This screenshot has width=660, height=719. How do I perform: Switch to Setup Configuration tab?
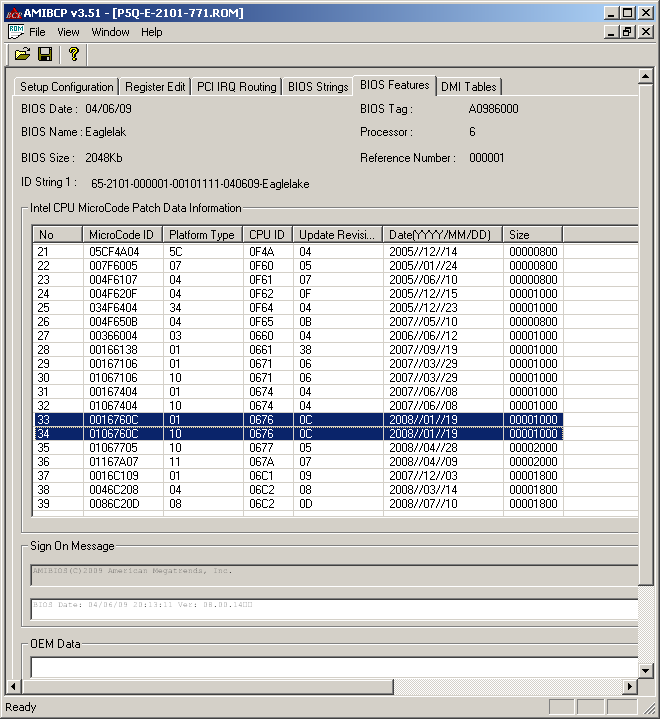67,87
